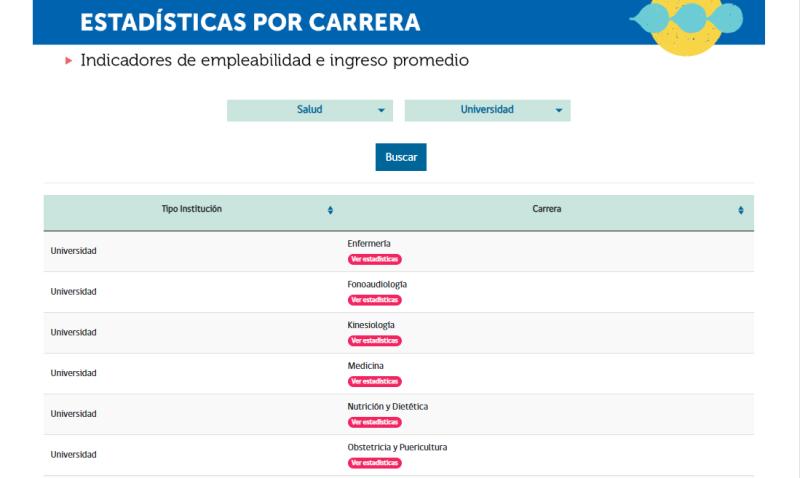800x478 pixels.
Task: Select the Medicina career name
Action: (x=365, y=366)
